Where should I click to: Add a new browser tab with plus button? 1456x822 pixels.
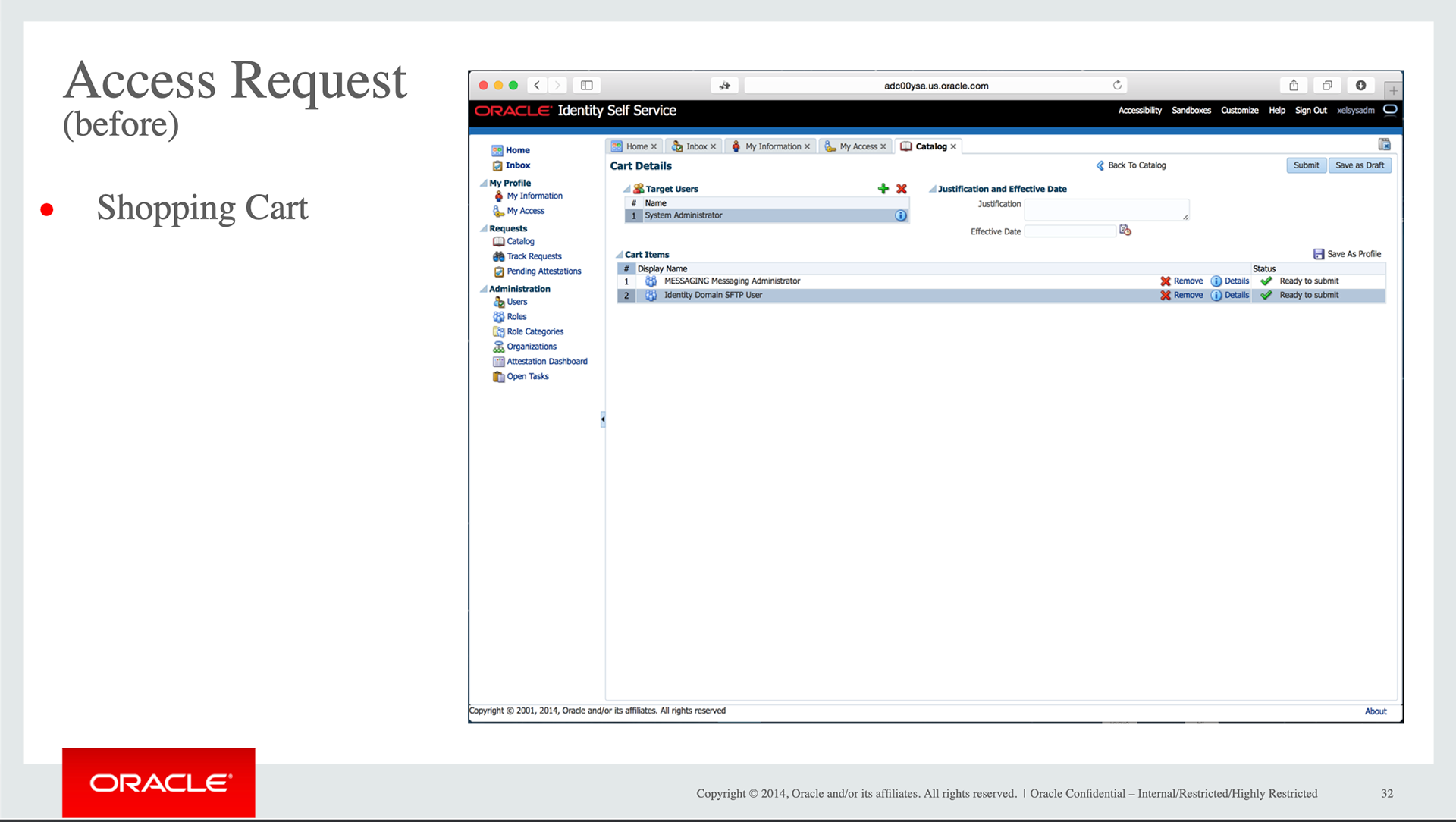click(1393, 90)
